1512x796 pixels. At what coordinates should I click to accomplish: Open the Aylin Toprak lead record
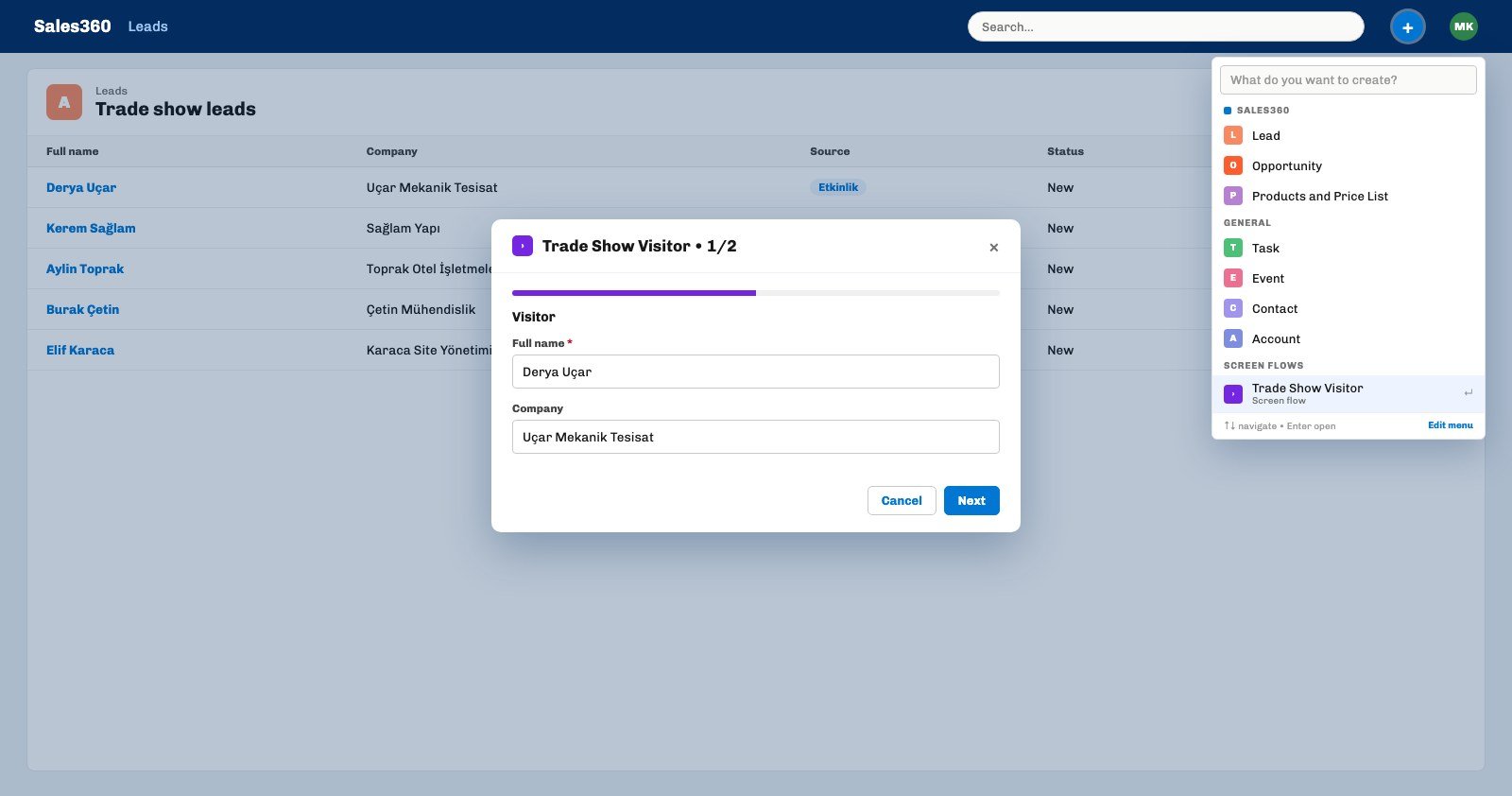(x=85, y=268)
